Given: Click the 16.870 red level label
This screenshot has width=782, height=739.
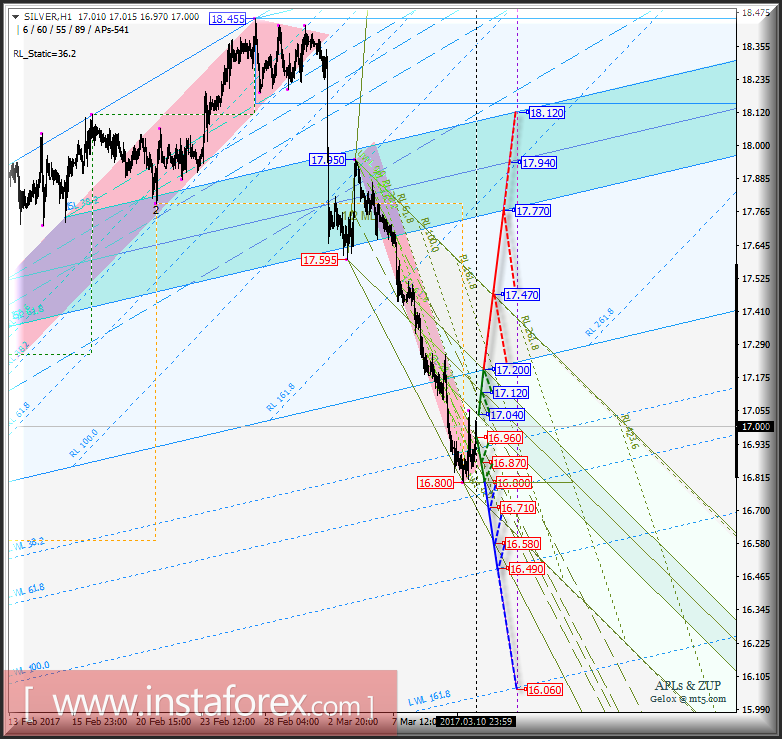Looking at the screenshot, I should click(510, 463).
